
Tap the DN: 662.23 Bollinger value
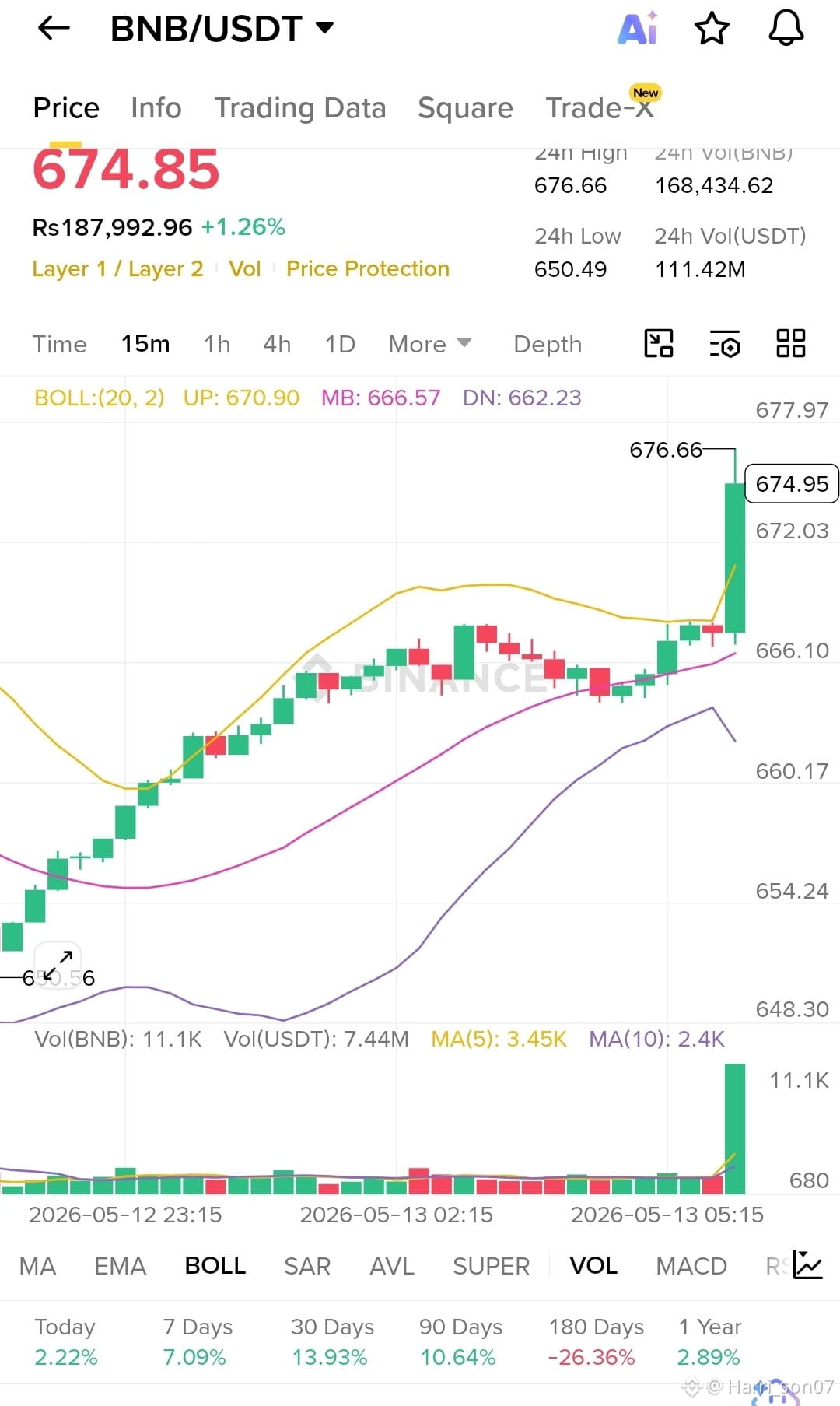[522, 398]
